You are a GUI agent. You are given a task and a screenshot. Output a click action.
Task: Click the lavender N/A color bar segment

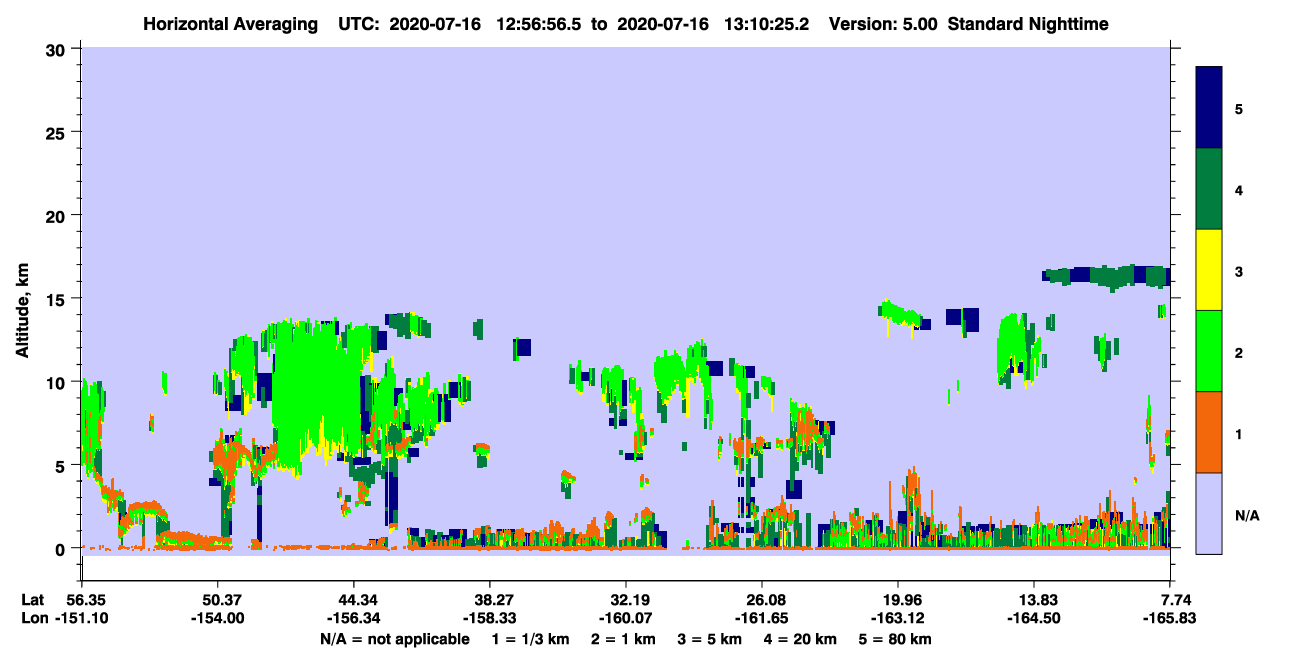click(1209, 513)
